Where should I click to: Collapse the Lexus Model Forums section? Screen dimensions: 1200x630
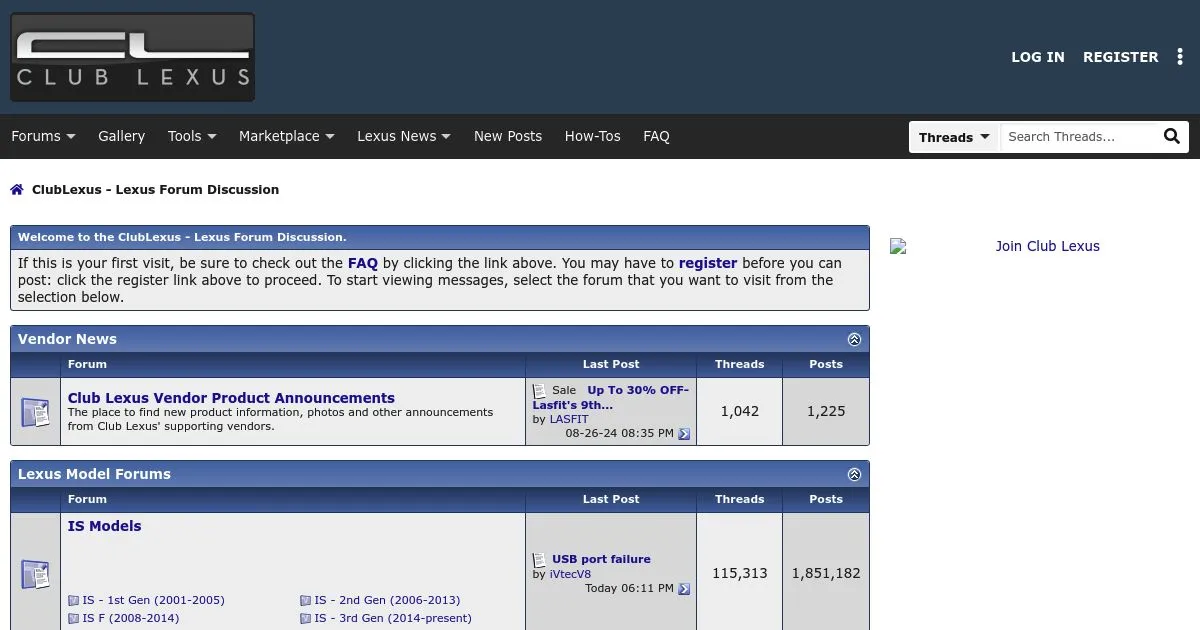pyautogui.click(x=854, y=474)
